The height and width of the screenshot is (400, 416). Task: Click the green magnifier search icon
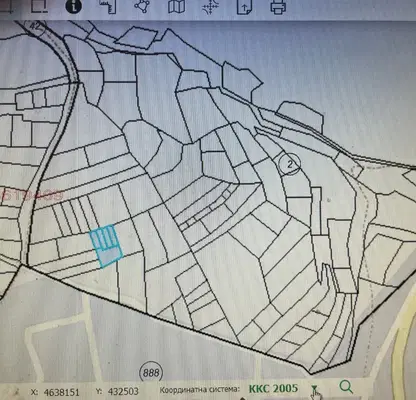point(346,387)
